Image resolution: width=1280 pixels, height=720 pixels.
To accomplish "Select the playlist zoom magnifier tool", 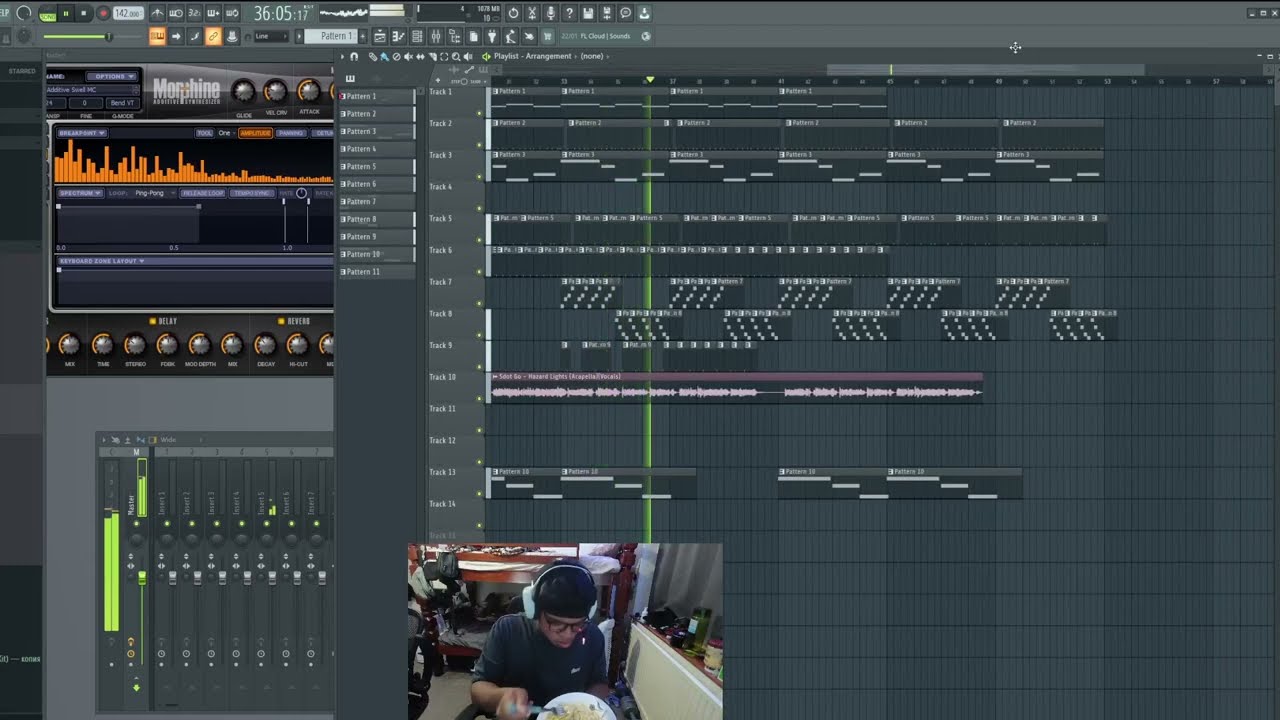I will coord(456,57).
